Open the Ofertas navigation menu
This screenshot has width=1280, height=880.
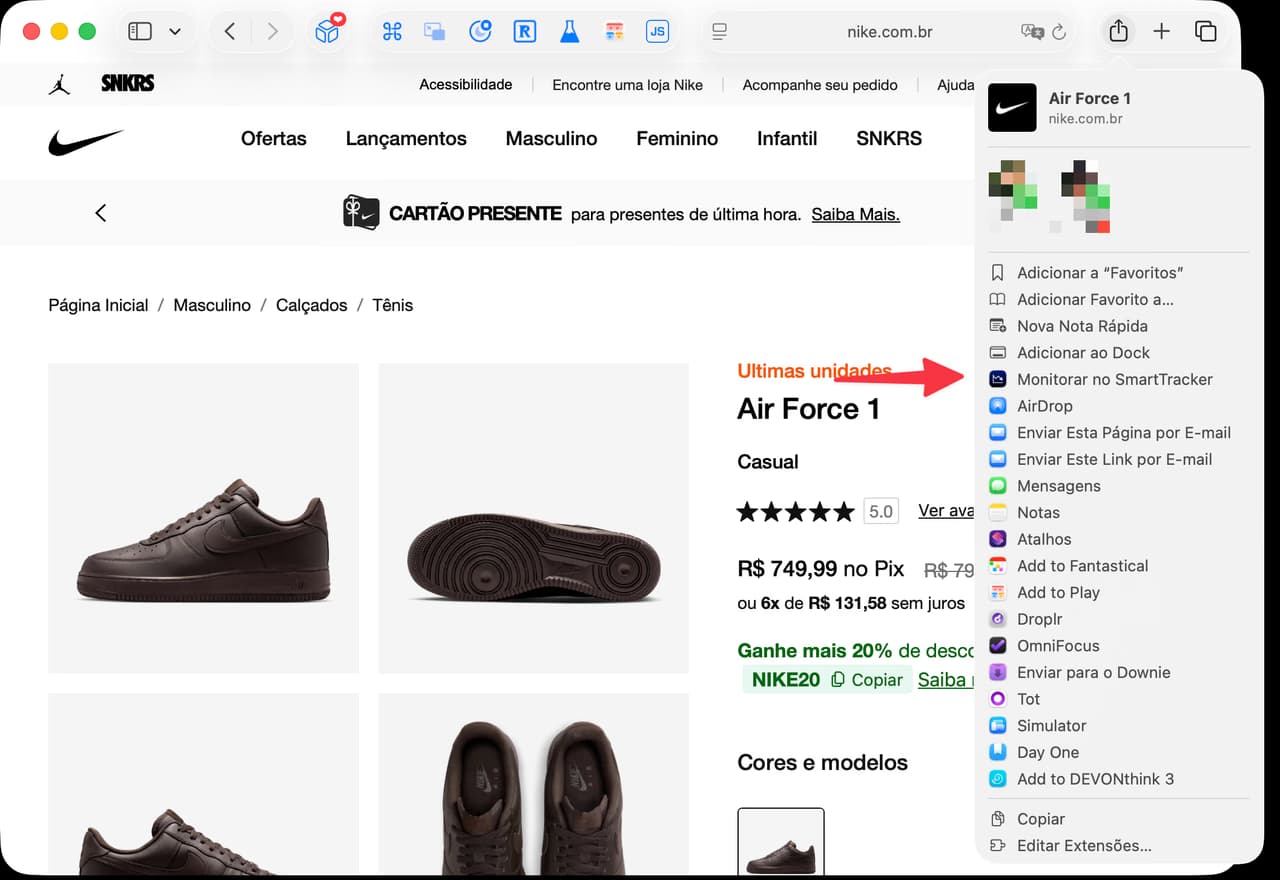pos(274,139)
